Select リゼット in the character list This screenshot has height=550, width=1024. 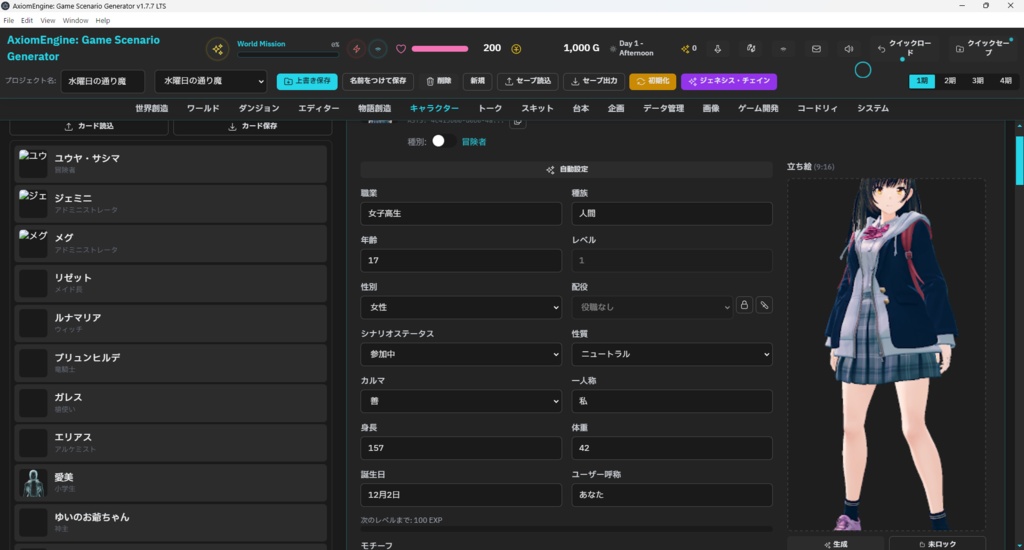coord(170,283)
